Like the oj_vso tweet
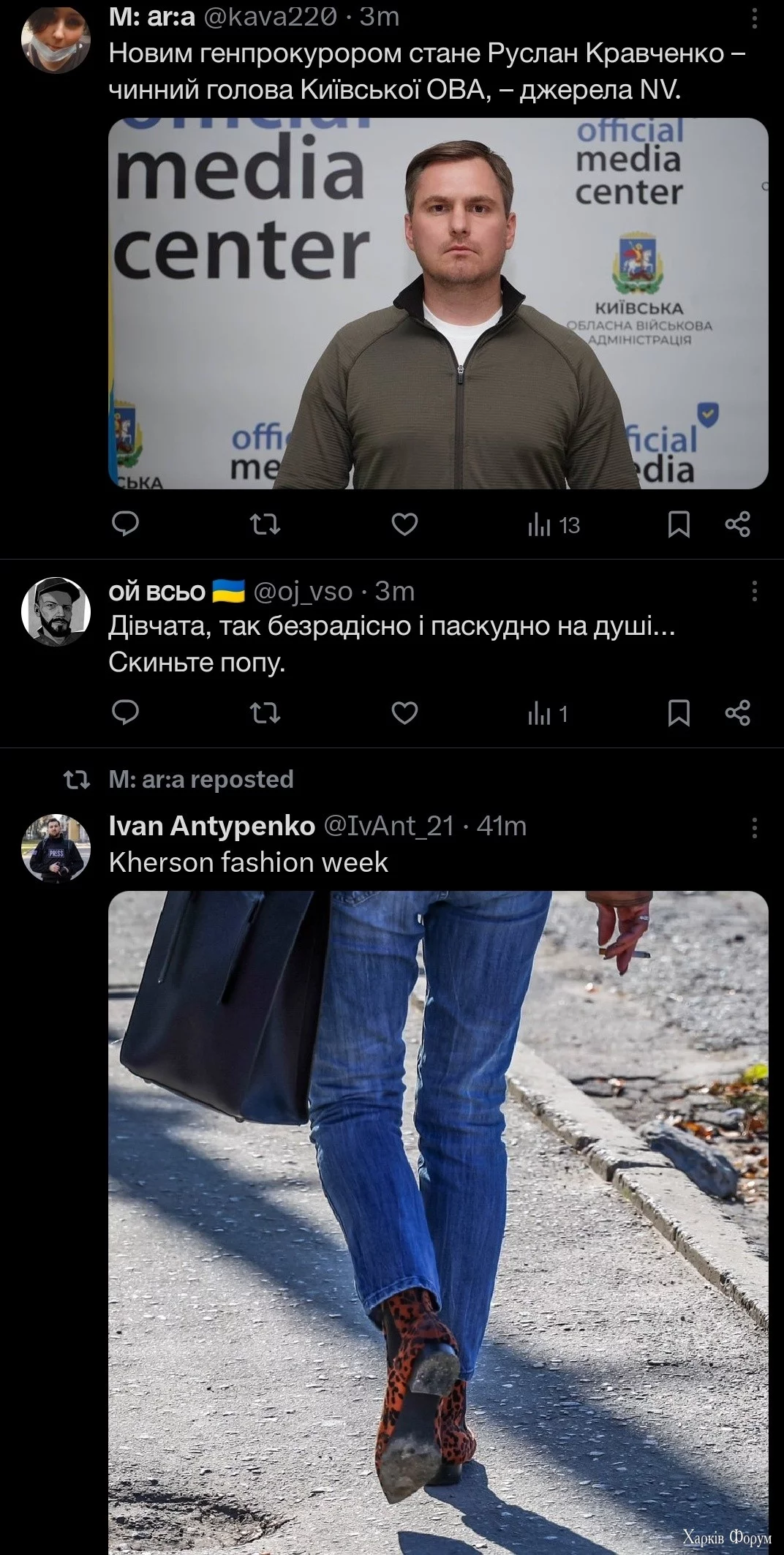 point(404,712)
